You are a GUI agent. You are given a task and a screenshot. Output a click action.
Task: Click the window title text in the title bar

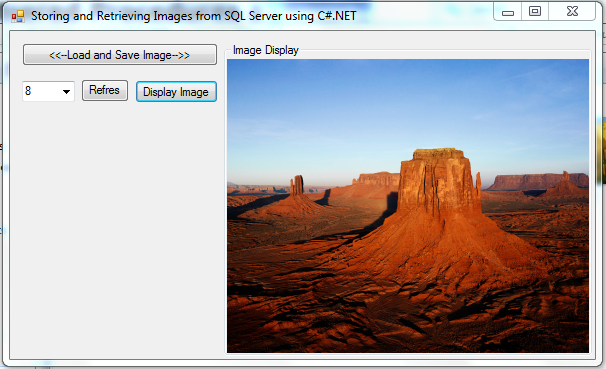click(193, 16)
